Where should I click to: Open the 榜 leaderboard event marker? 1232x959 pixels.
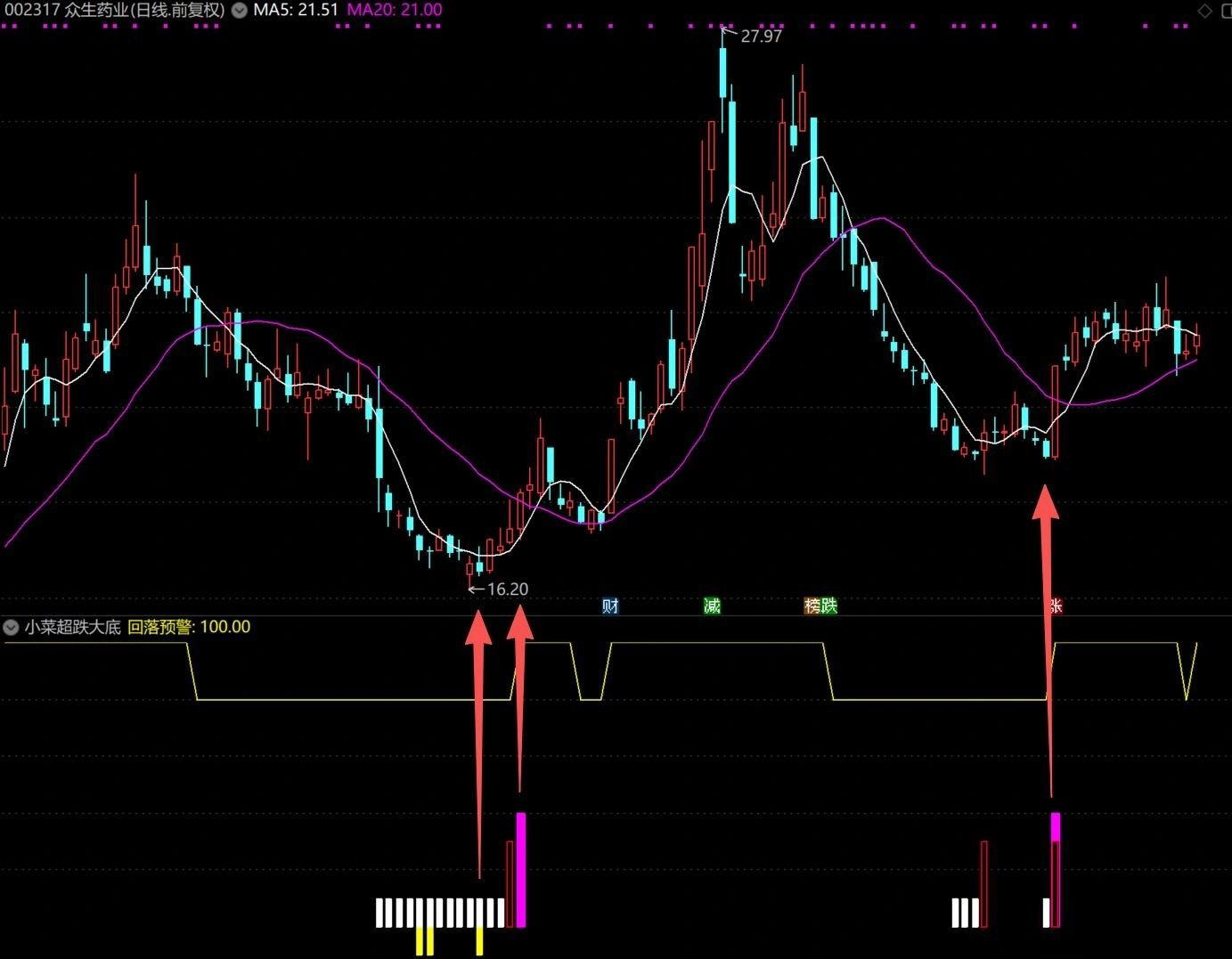pos(812,606)
